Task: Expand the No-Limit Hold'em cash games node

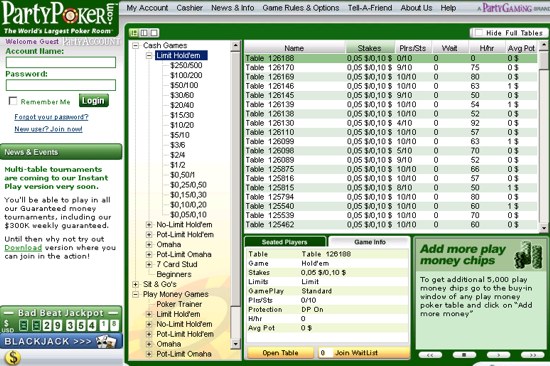Action: point(149,225)
